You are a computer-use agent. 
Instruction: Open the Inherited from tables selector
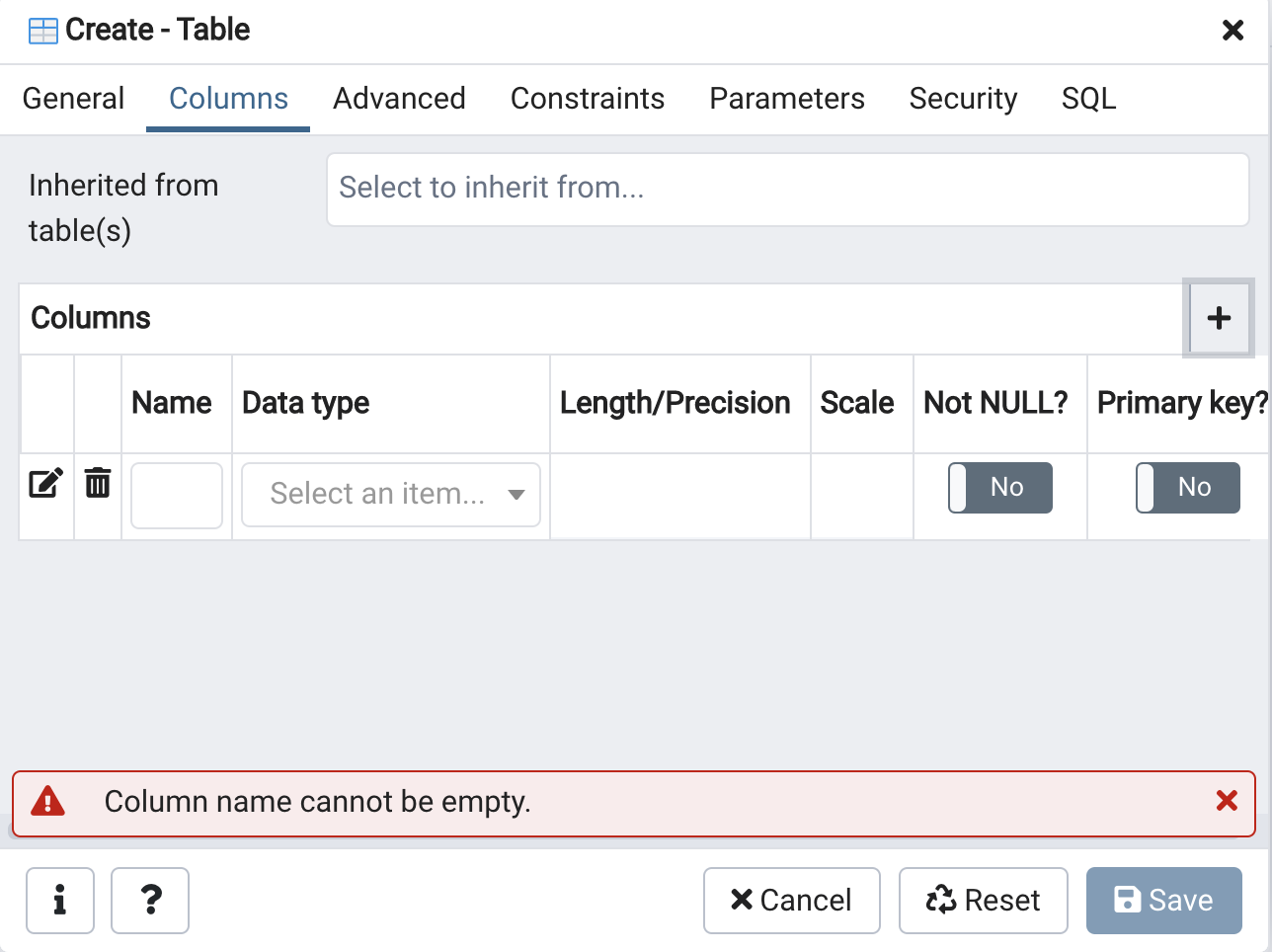coord(787,189)
